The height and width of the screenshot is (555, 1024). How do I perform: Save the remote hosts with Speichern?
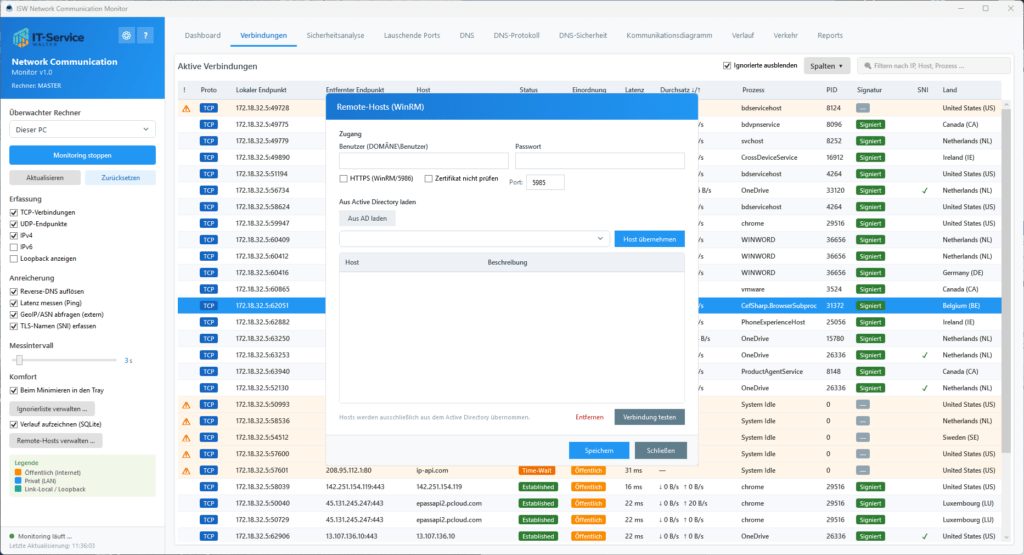click(x=599, y=451)
